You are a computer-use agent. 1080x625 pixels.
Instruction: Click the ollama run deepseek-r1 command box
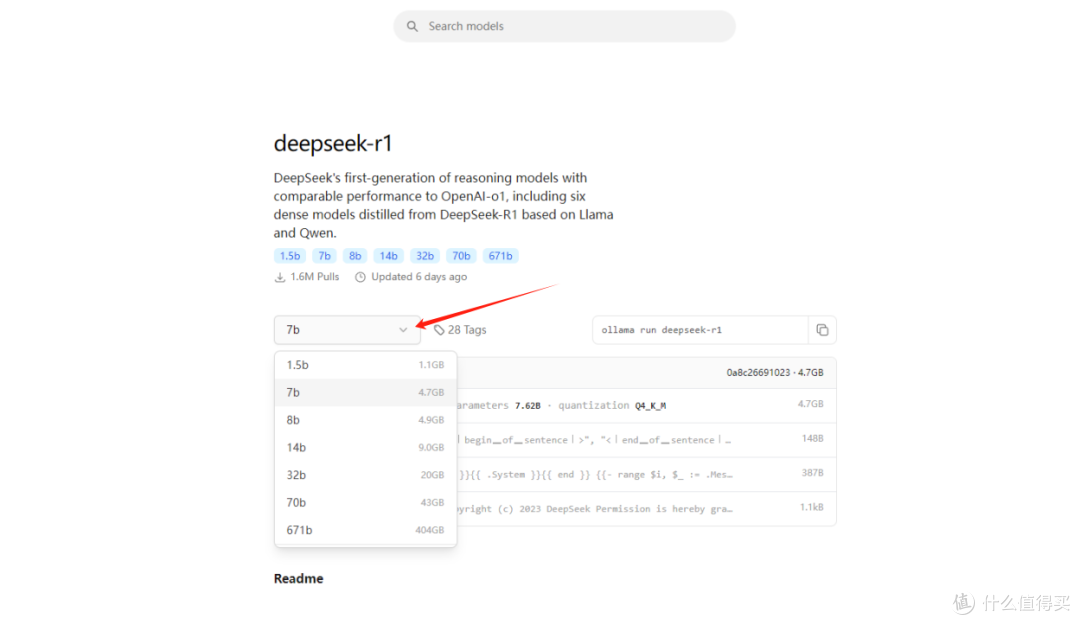point(700,330)
